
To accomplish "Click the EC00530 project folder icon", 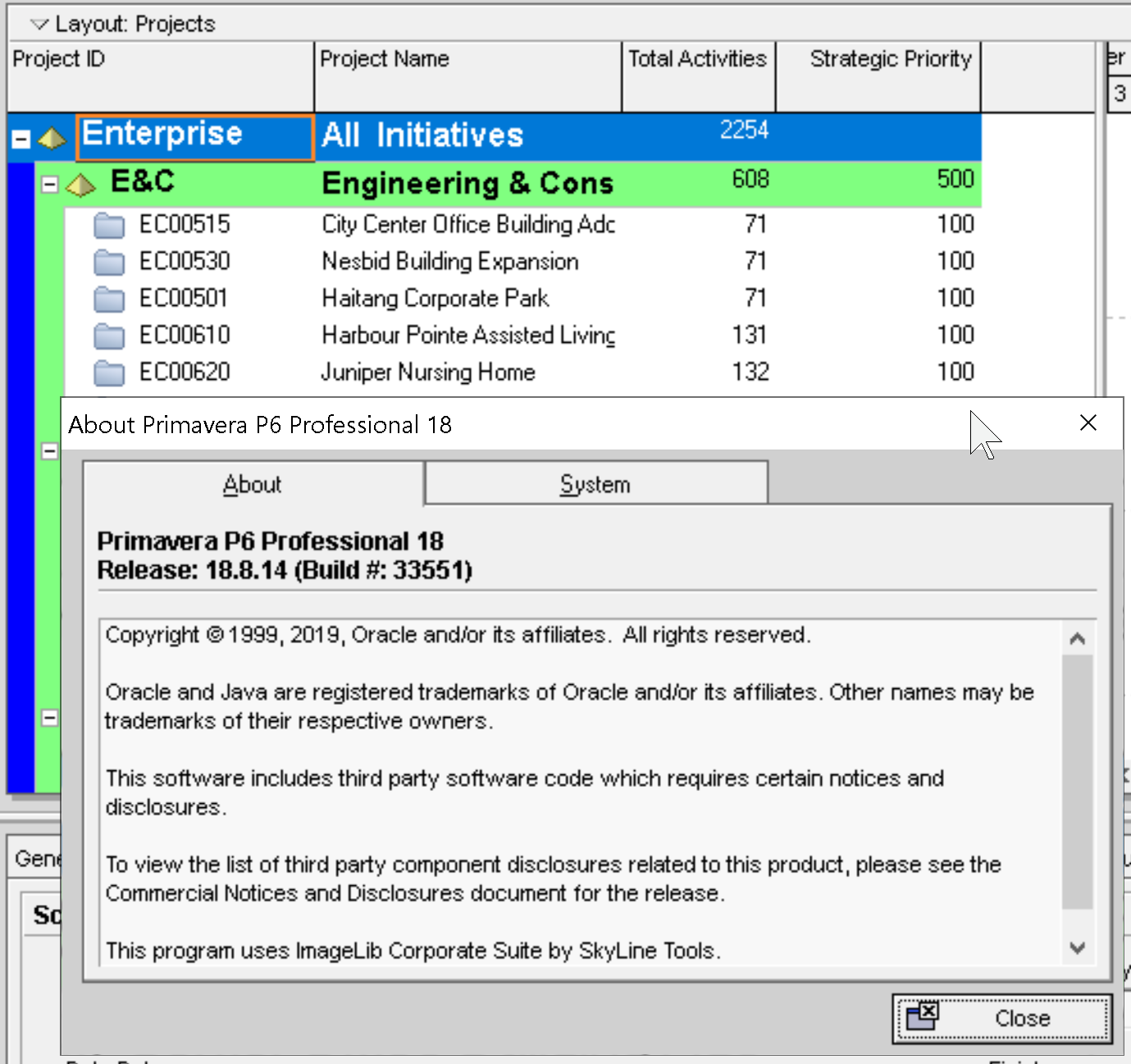I will pos(109,262).
